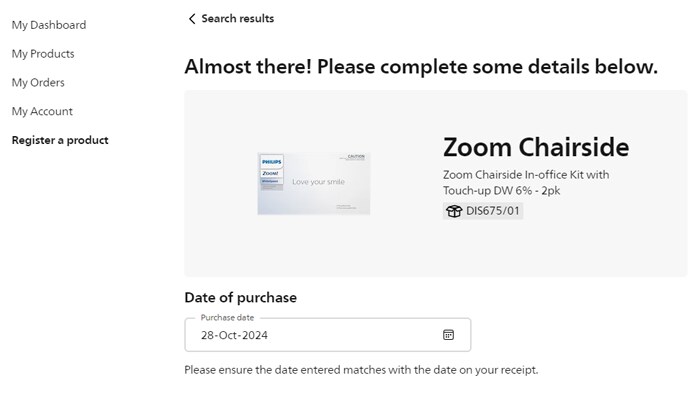
Task: Open My Account in sidebar
Action: pyautogui.click(x=42, y=112)
